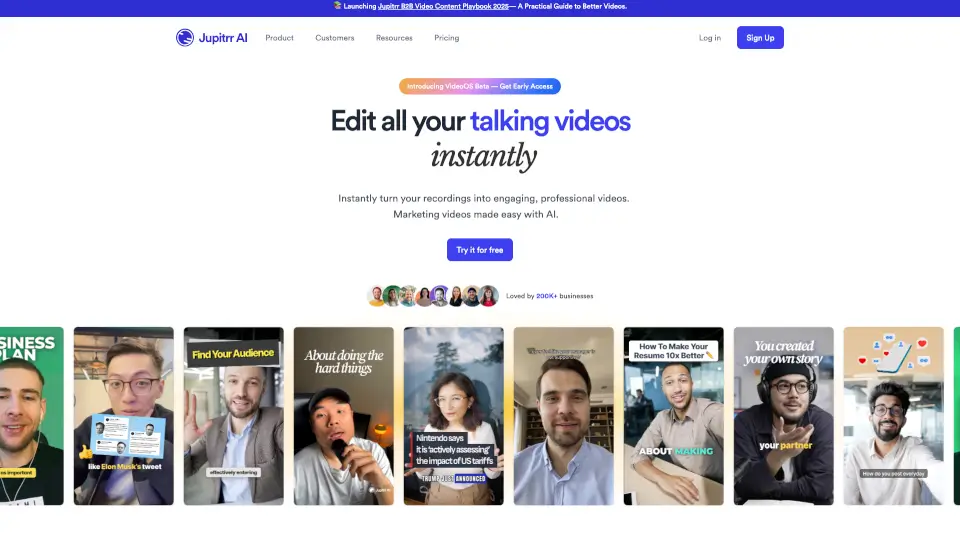Screen dimensions: 960x540
Task: Click the Introducing VideoOS Beta early access badge
Action: coord(480,87)
